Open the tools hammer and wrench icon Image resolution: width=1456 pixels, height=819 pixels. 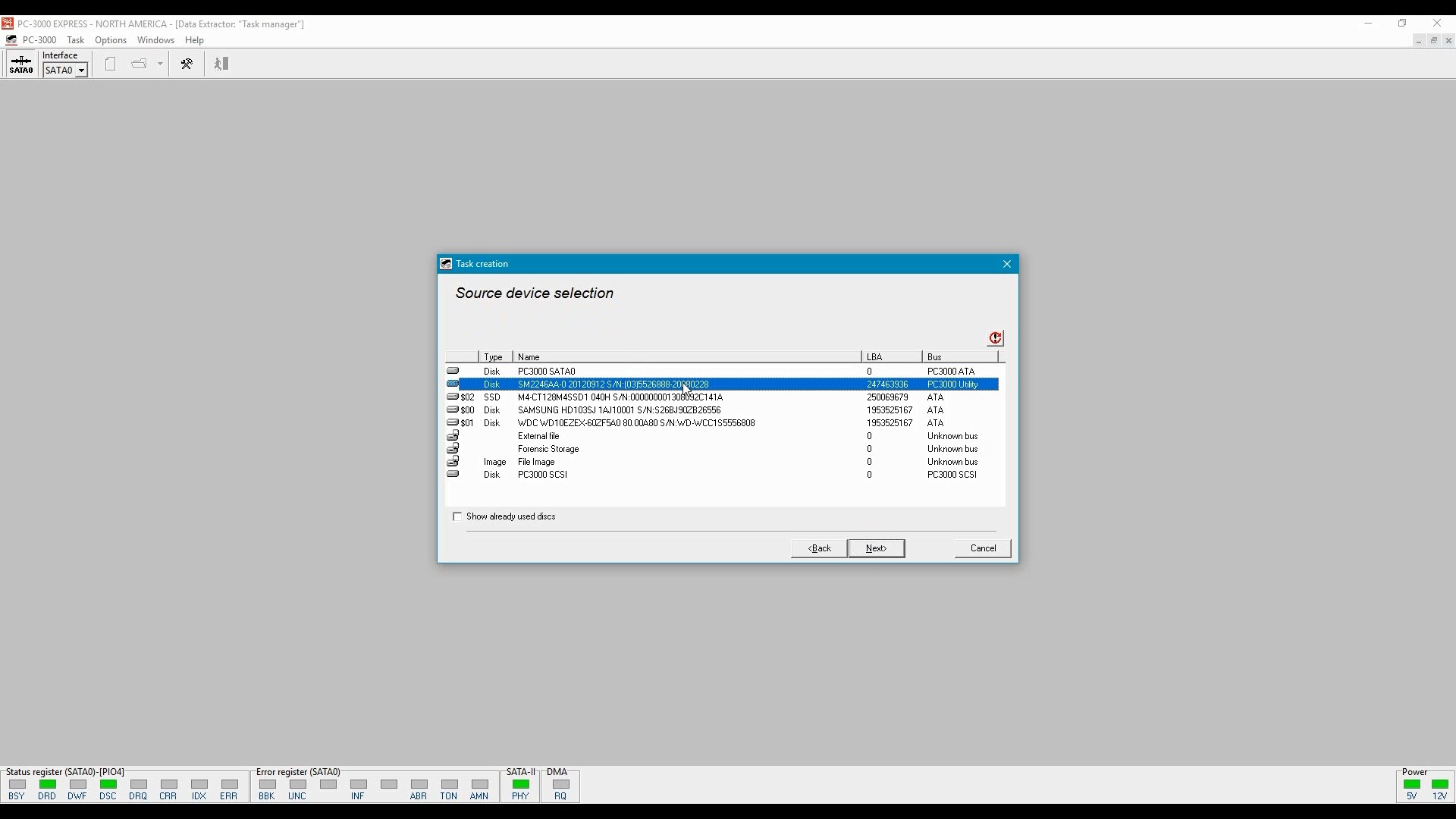pos(187,64)
